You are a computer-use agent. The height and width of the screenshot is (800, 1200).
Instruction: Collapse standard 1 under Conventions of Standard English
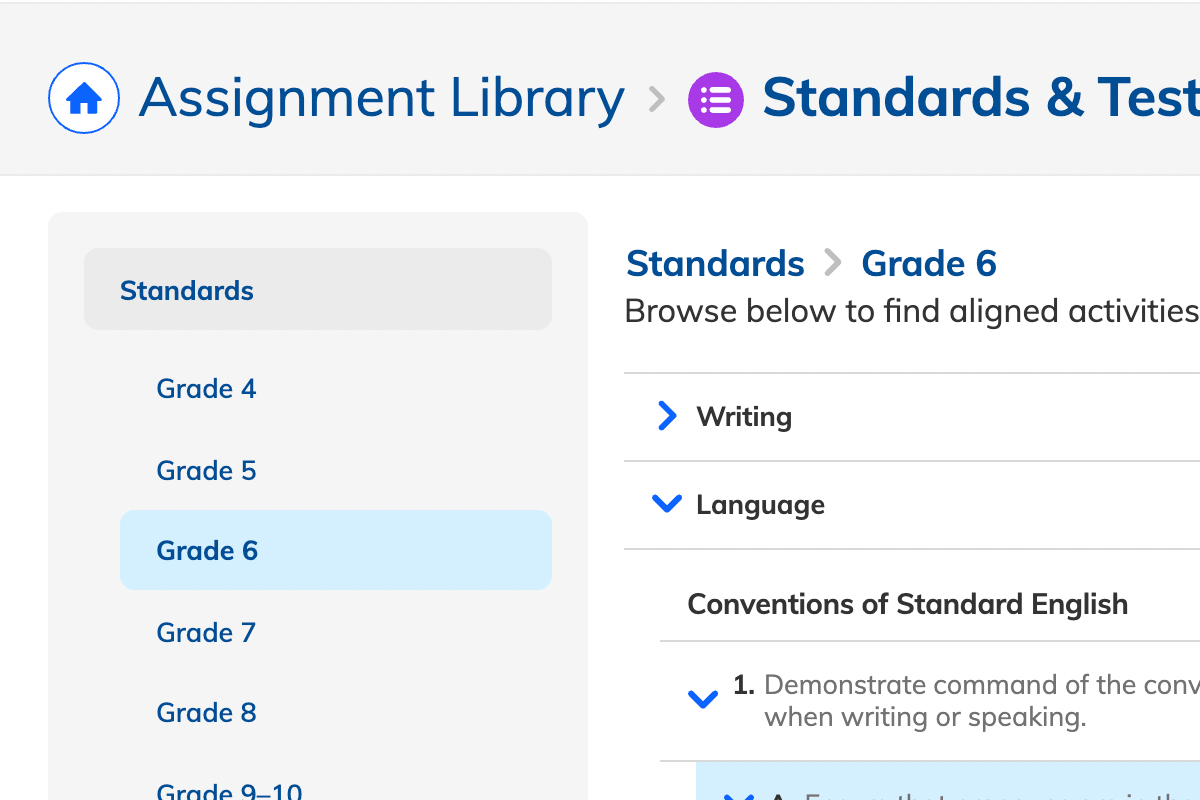(703, 700)
